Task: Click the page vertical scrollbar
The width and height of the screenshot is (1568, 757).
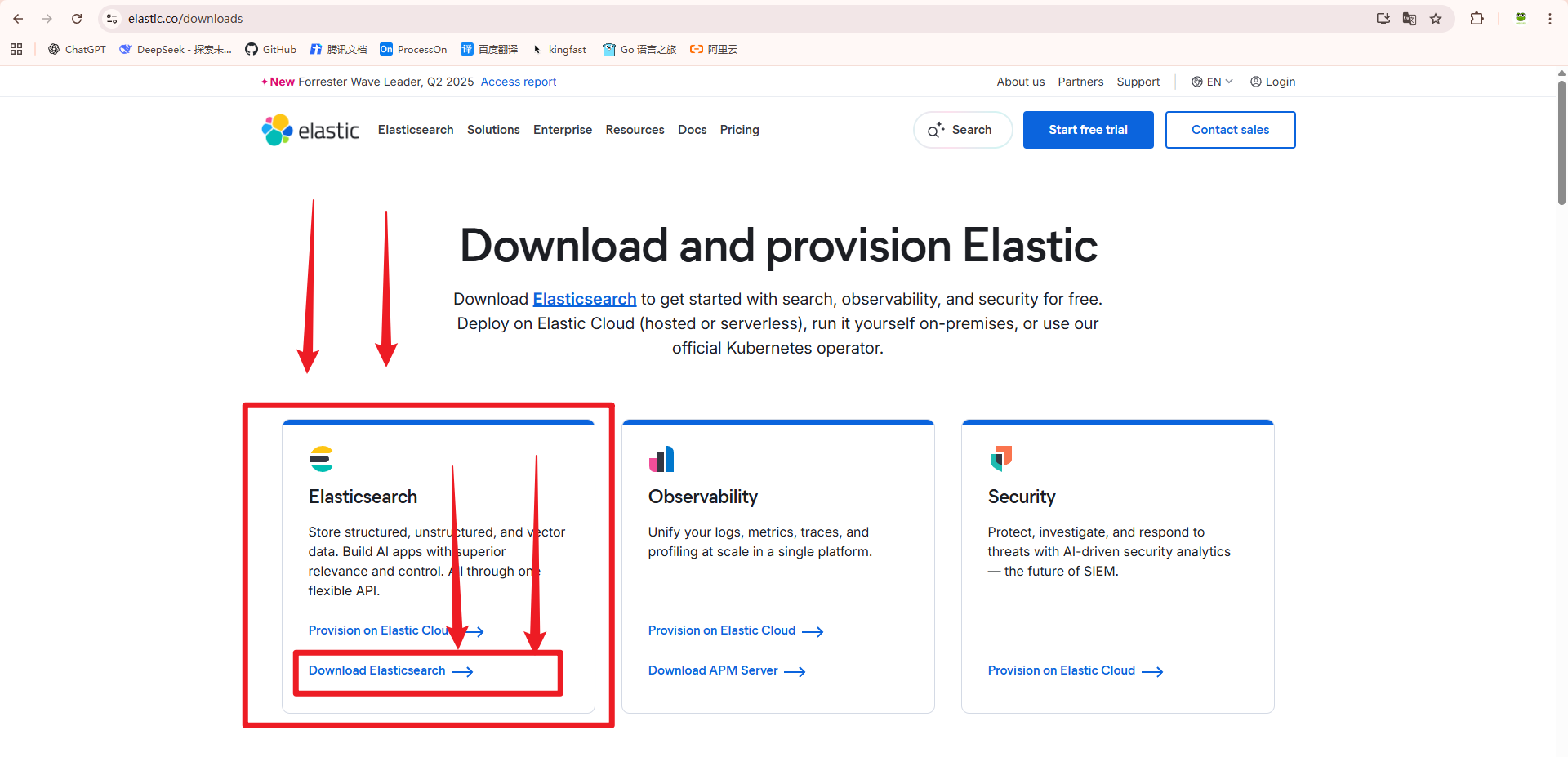Action: point(1561,143)
